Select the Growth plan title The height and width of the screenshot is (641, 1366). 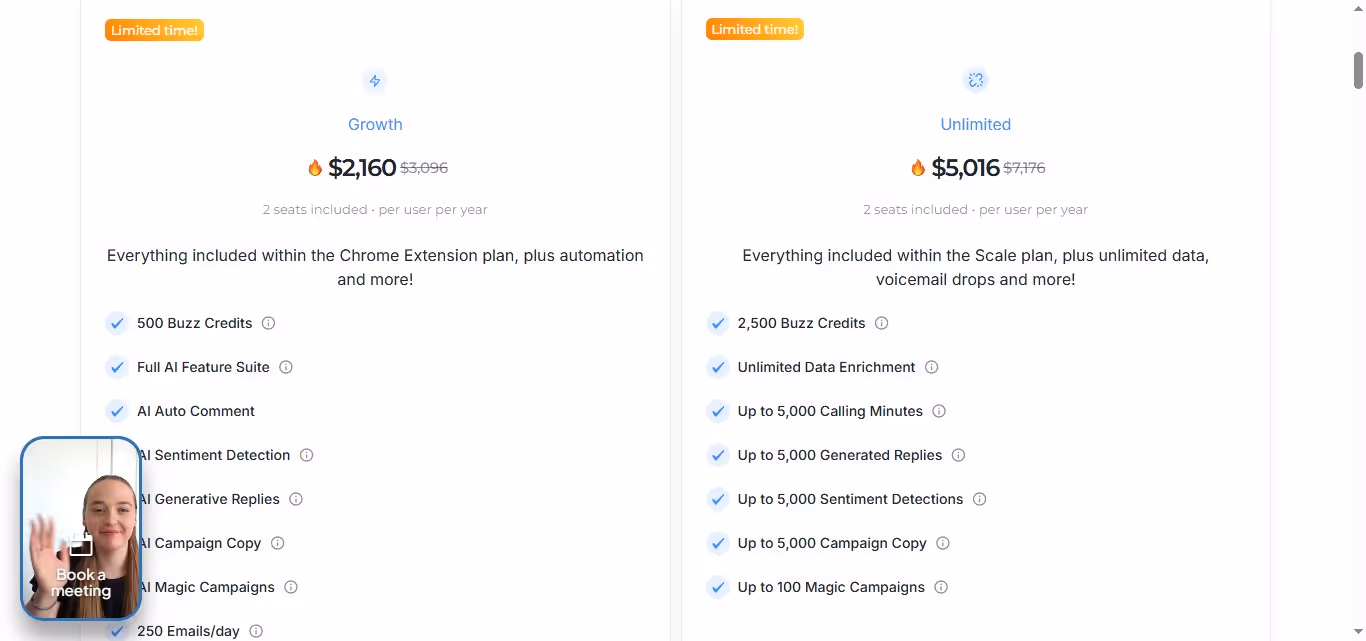click(375, 124)
